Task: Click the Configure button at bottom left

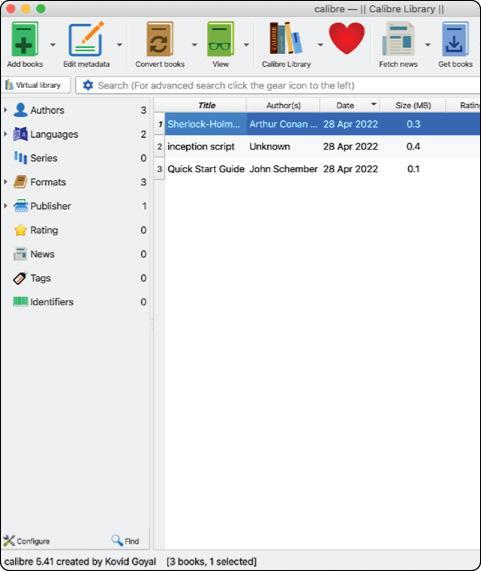Action: [x=26, y=541]
